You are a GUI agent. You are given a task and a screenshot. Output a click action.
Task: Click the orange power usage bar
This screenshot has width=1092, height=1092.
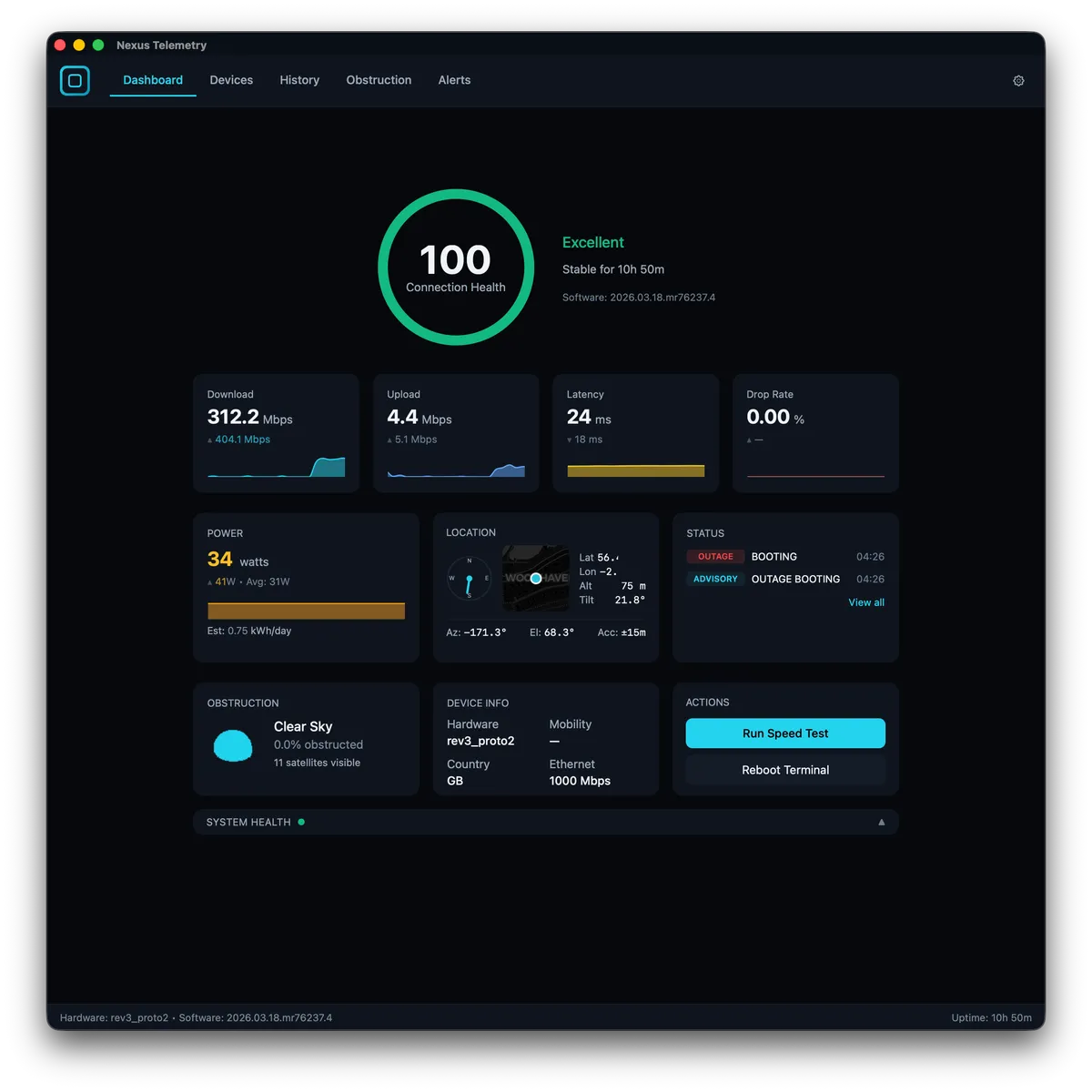pyautogui.click(x=306, y=611)
